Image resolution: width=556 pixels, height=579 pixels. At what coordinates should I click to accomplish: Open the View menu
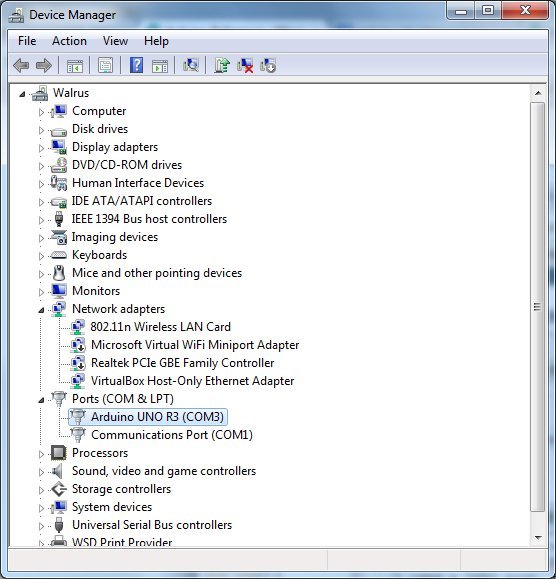(x=115, y=41)
